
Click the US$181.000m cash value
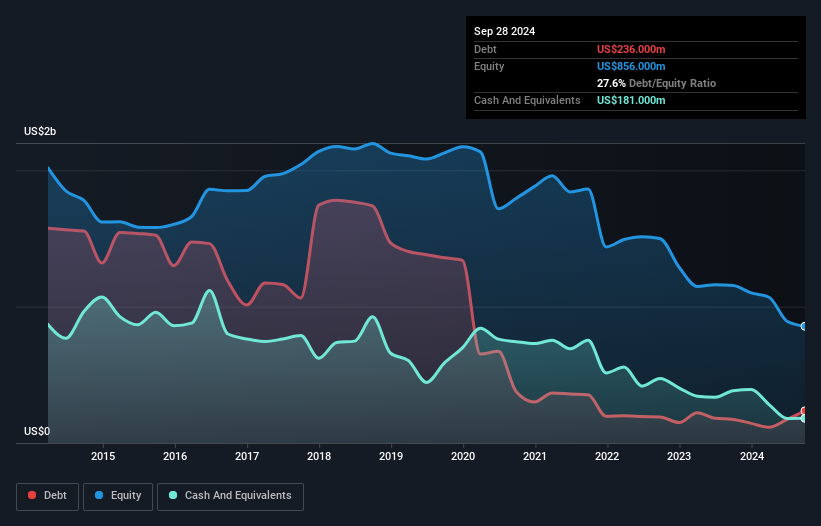(x=631, y=100)
